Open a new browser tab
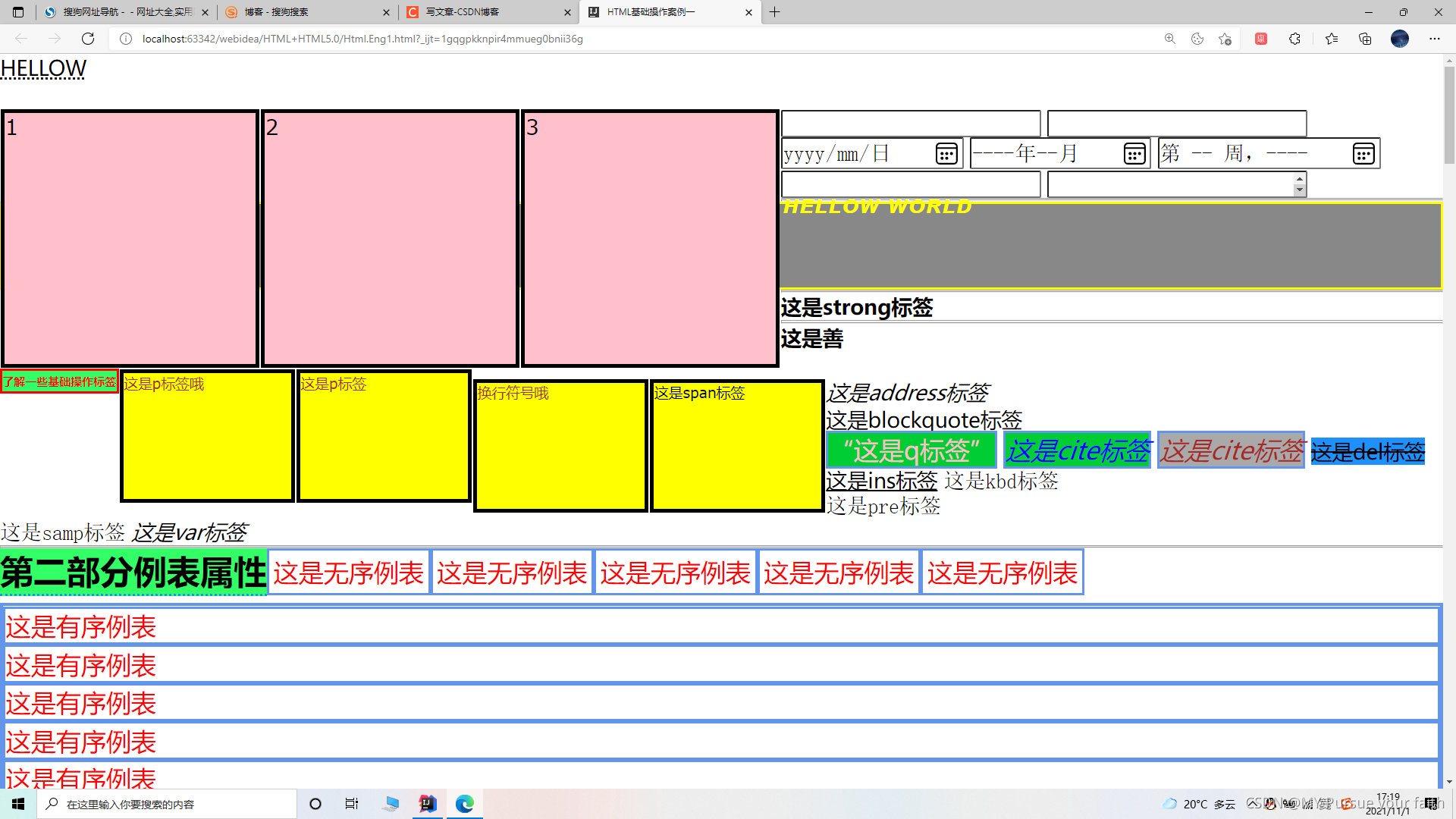Screen dimensions: 1456x819 pyautogui.click(x=774, y=12)
